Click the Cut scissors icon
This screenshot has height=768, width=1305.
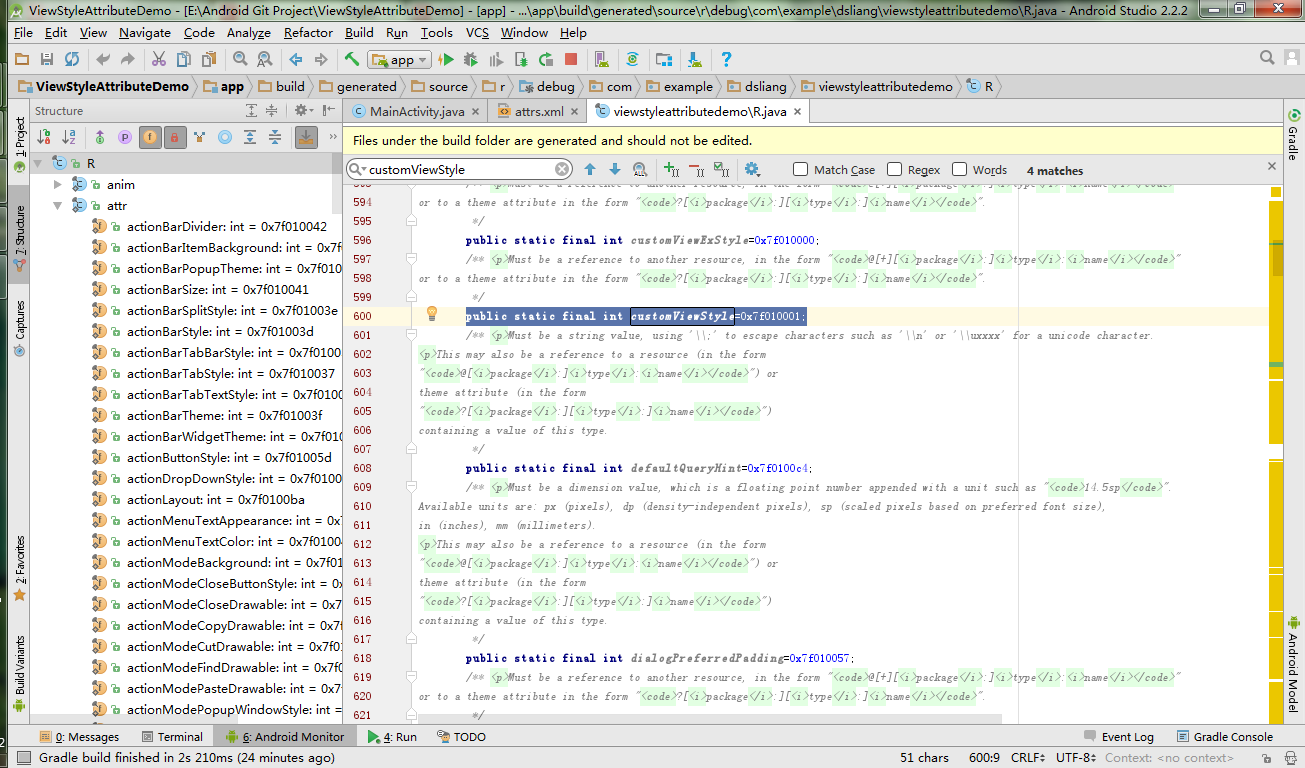(159, 60)
